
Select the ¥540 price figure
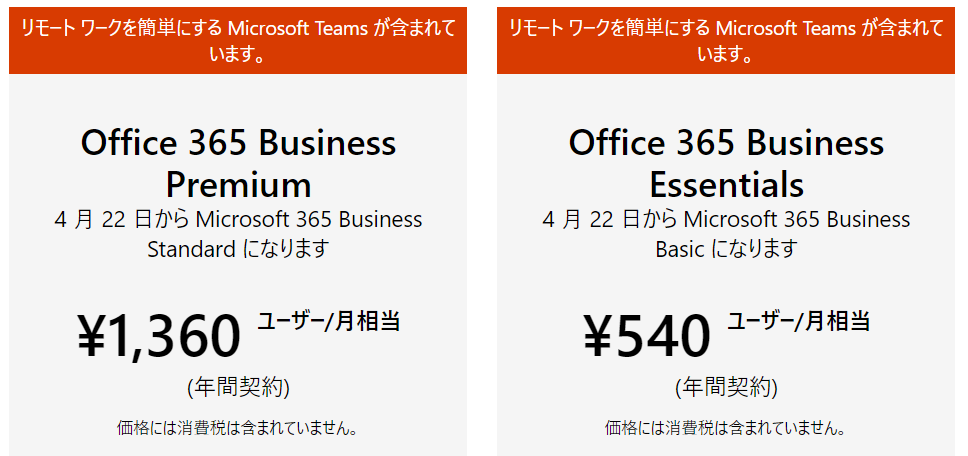pos(647,336)
